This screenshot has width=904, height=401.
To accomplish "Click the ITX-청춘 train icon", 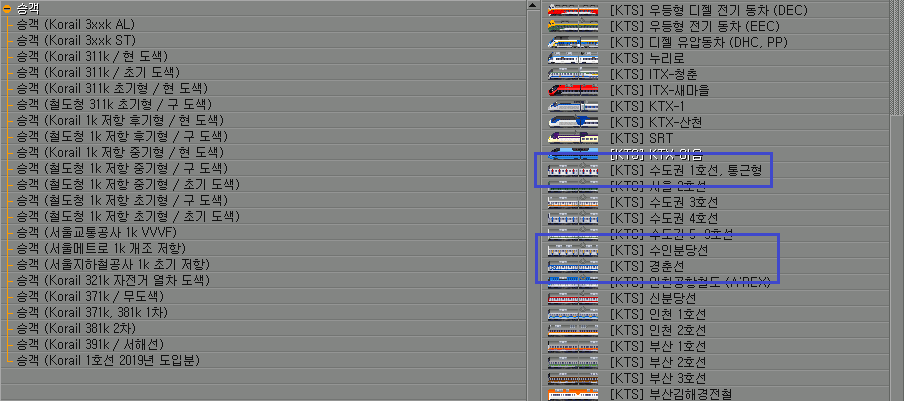I will (573, 74).
